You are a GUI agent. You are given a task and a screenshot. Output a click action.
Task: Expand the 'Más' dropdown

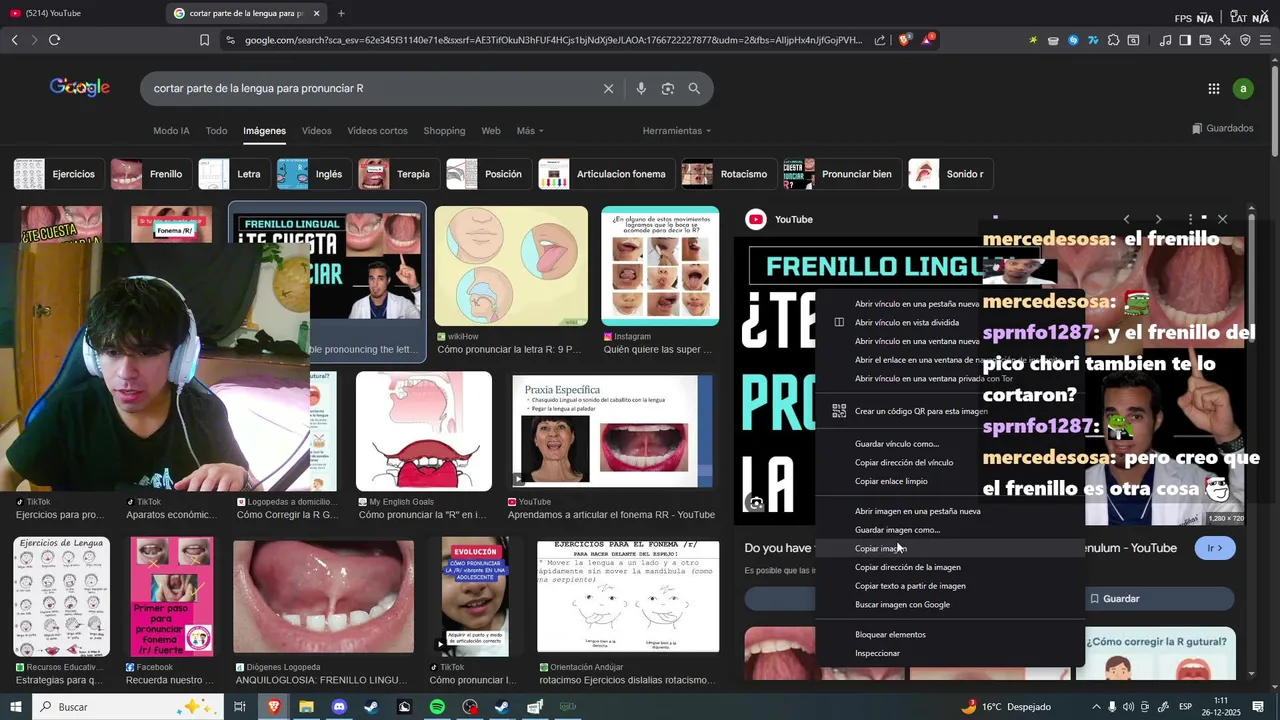530,131
